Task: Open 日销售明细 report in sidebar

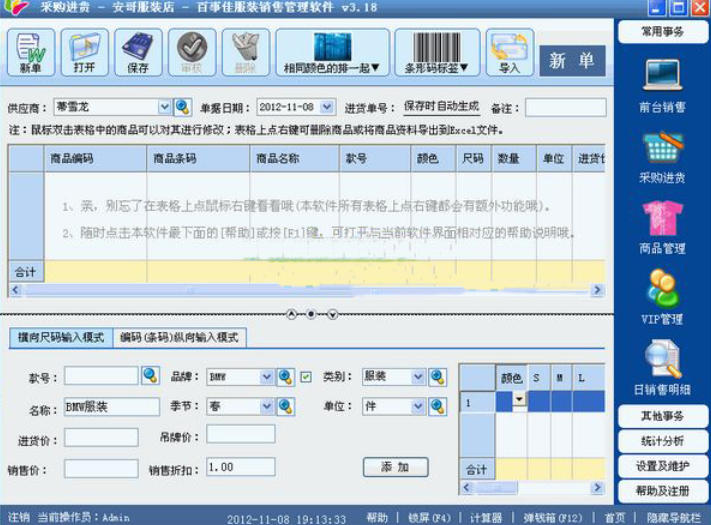Action: tap(662, 369)
